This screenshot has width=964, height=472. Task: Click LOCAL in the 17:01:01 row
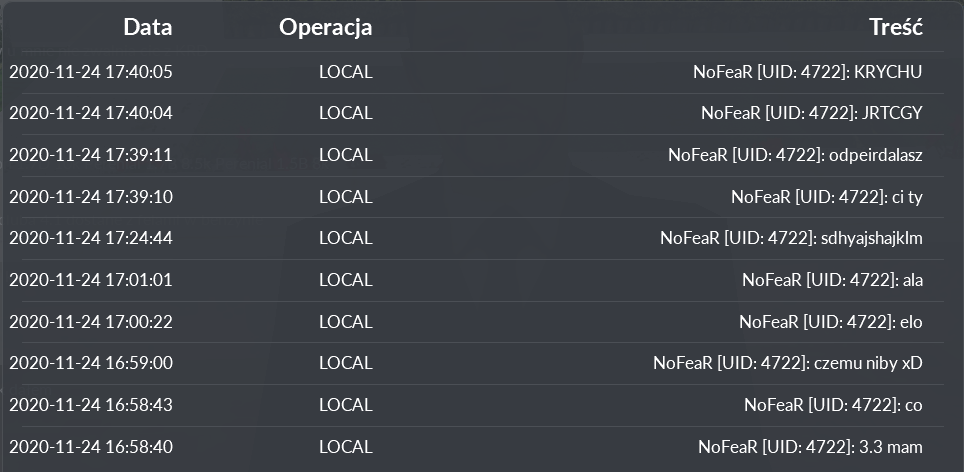point(346,280)
